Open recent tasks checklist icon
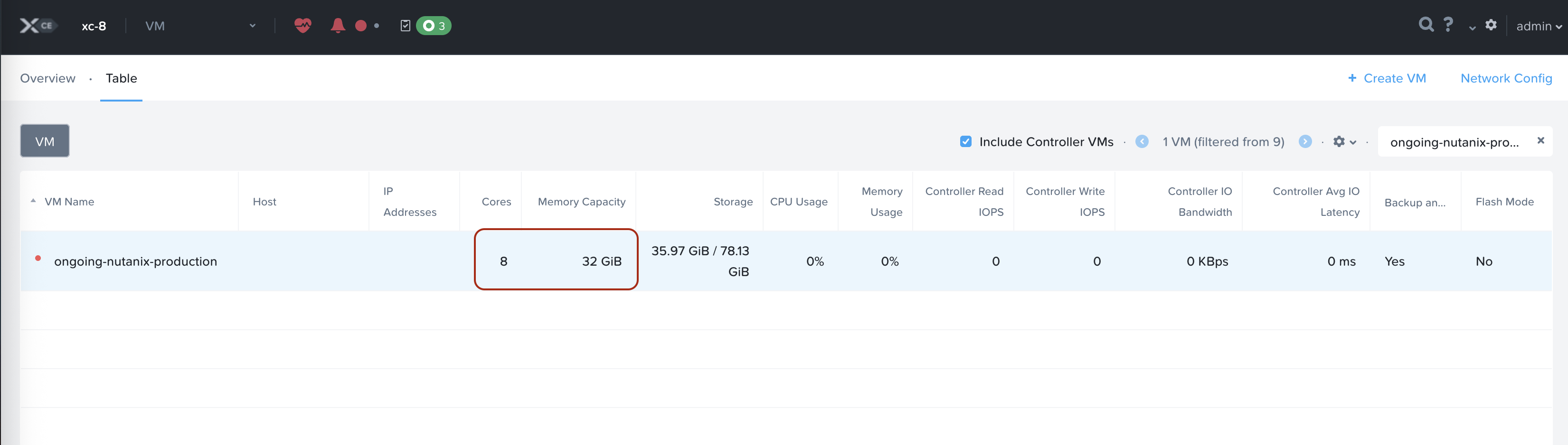 click(x=406, y=26)
